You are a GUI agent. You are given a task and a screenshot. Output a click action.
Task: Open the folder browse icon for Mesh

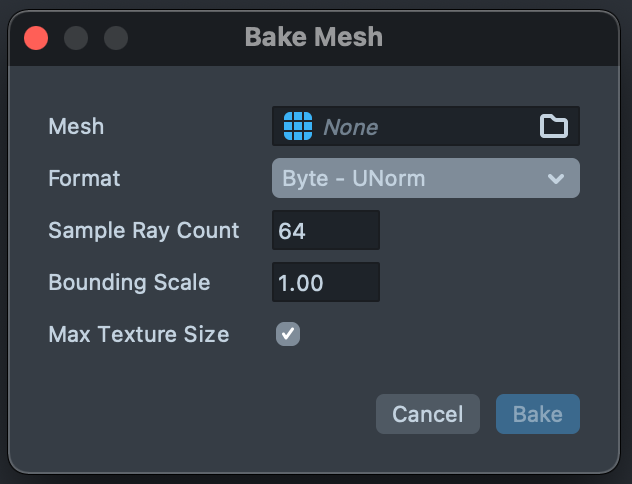point(553,126)
